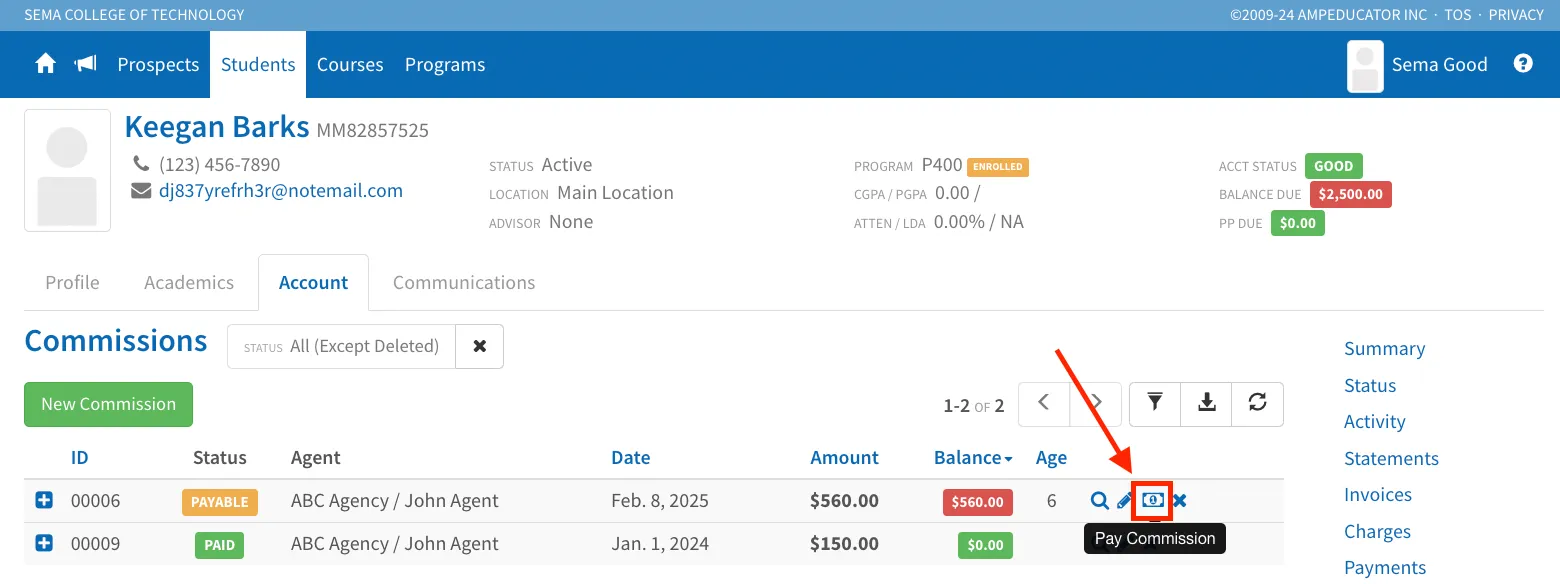Go to the previous page of commissions

click(x=1044, y=403)
